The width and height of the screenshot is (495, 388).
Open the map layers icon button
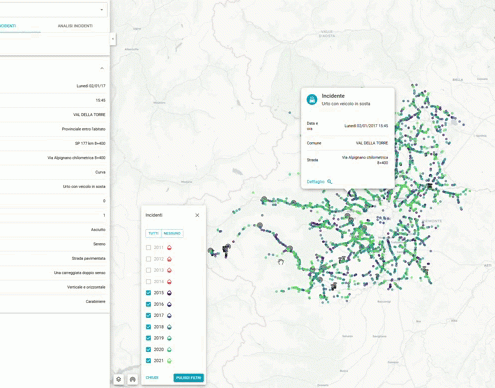tap(119, 379)
